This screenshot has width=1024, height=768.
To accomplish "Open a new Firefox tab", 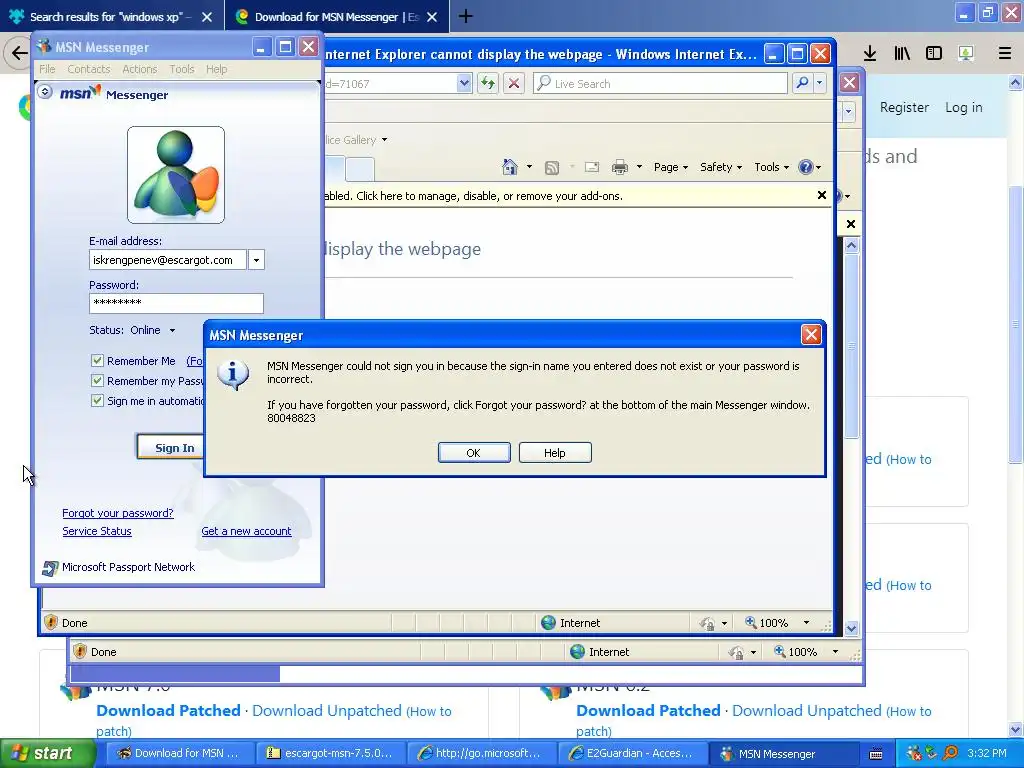I will pos(466,16).
